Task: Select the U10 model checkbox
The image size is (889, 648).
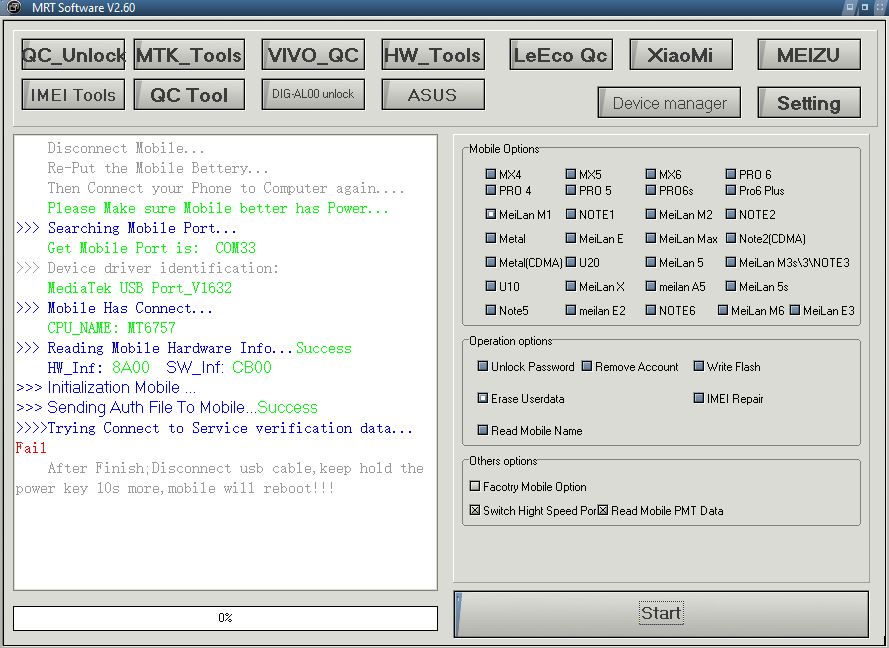Action: coord(491,286)
